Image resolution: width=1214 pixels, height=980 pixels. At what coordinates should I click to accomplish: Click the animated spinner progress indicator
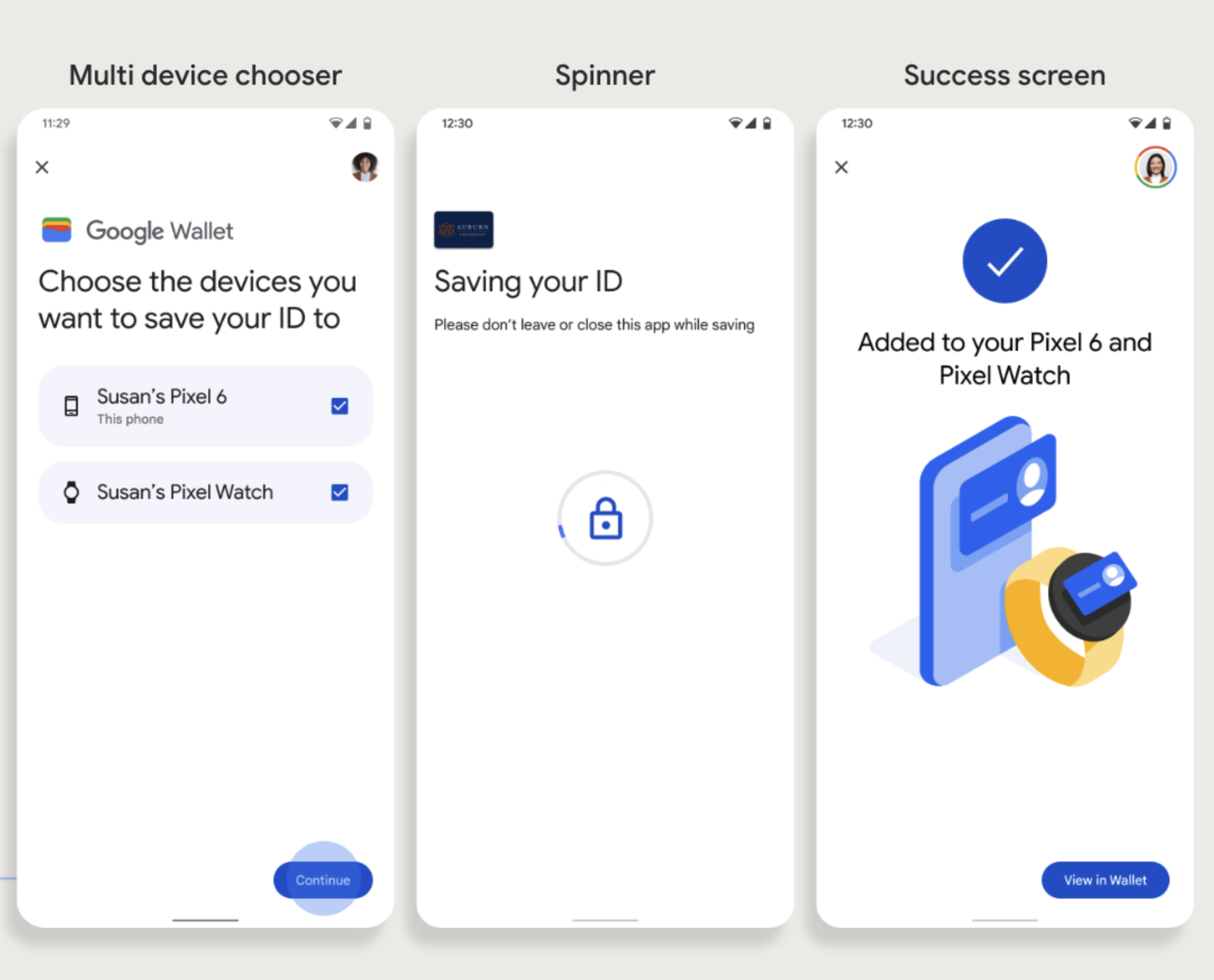pos(608,518)
